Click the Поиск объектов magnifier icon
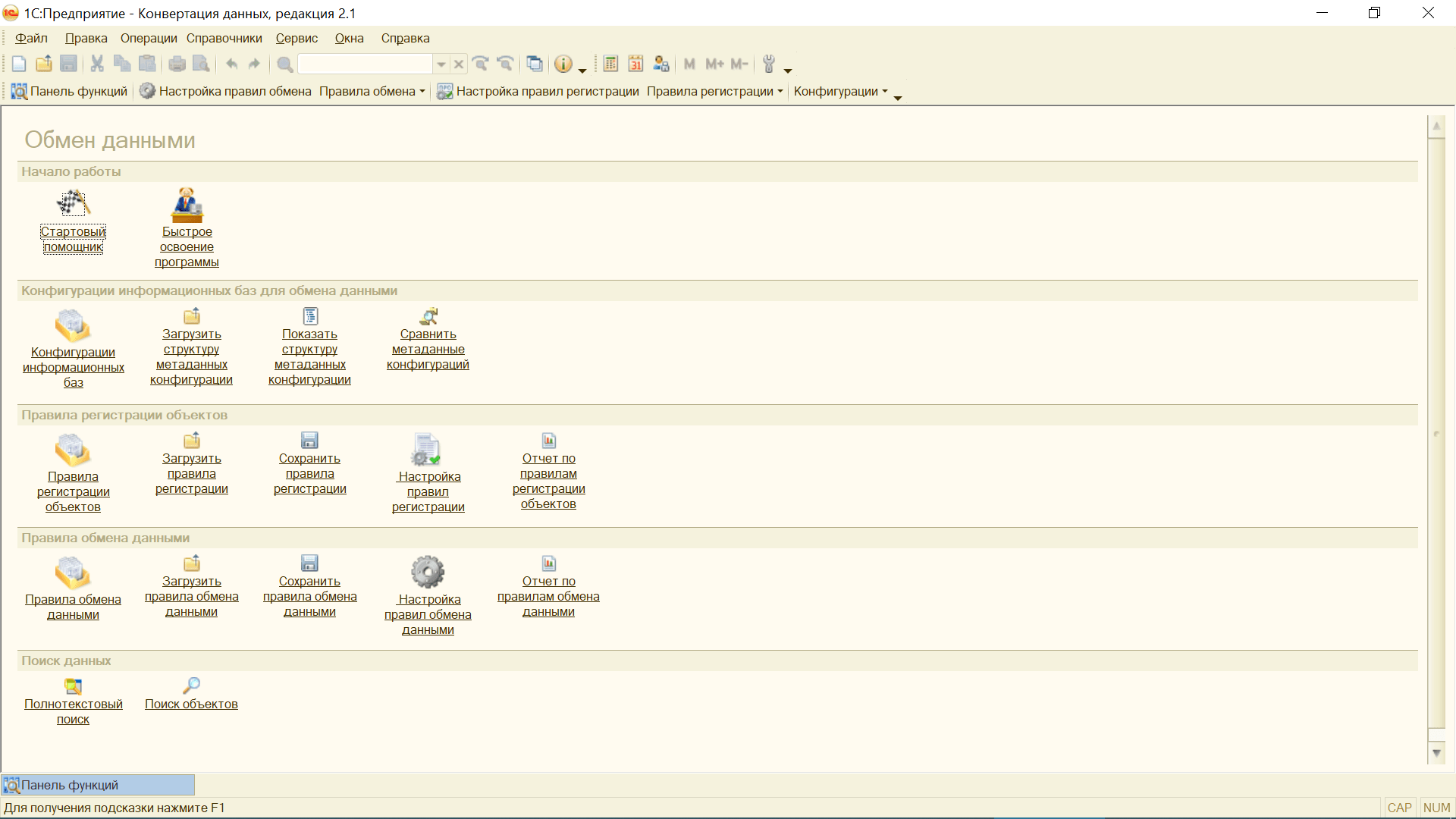1456x819 pixels. click(192, 686)
